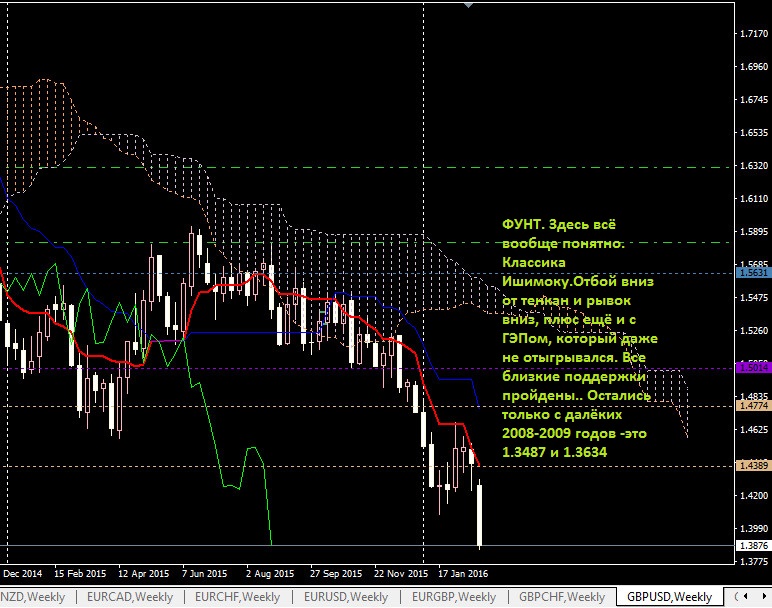Open the partly visible NZD,Weekly tab
Viewport: 772px width, 608px height.
click(x=32, y=597)
